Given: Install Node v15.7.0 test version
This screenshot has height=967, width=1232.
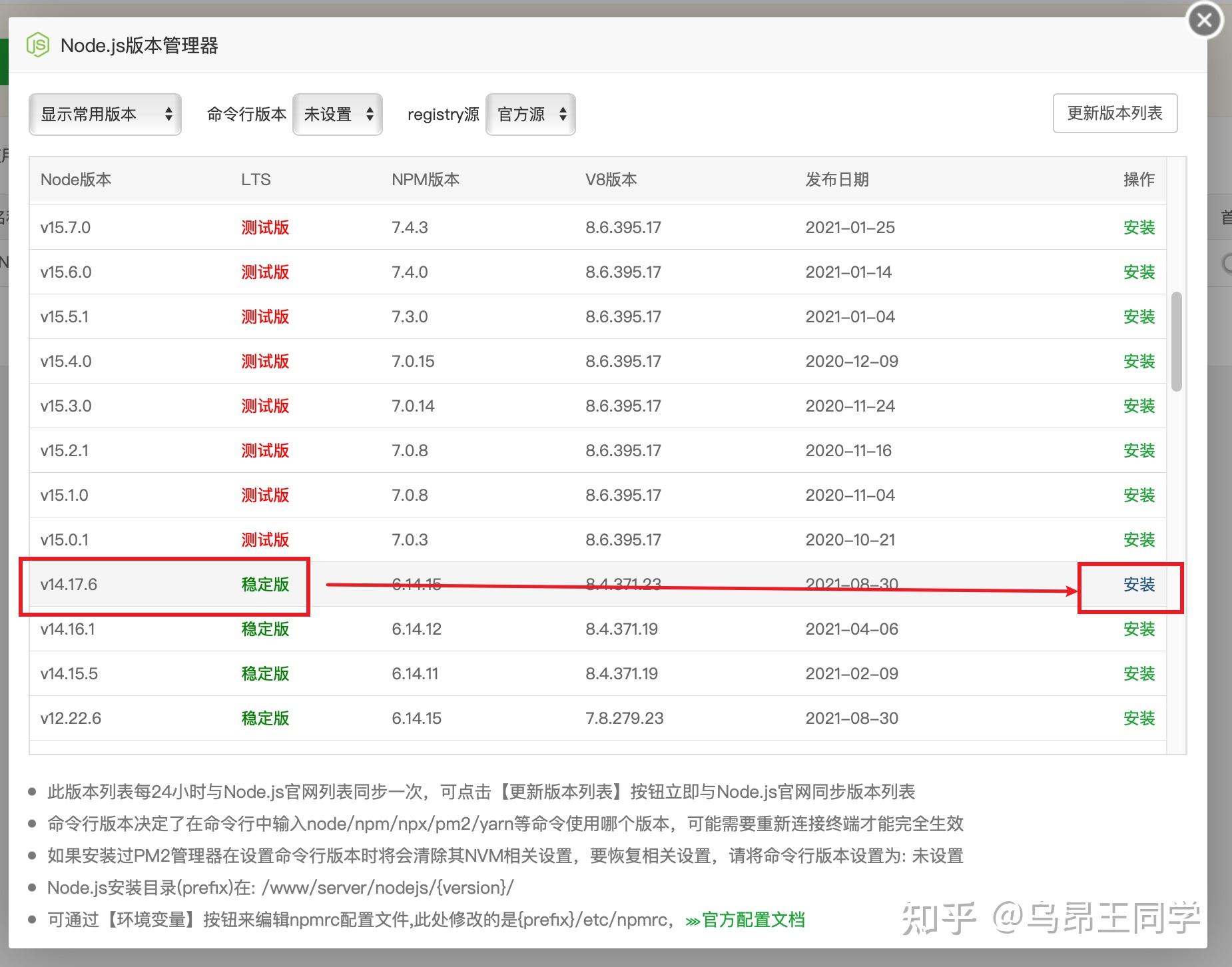Looking at the screenshot, I should click(x=1139, y=227).
